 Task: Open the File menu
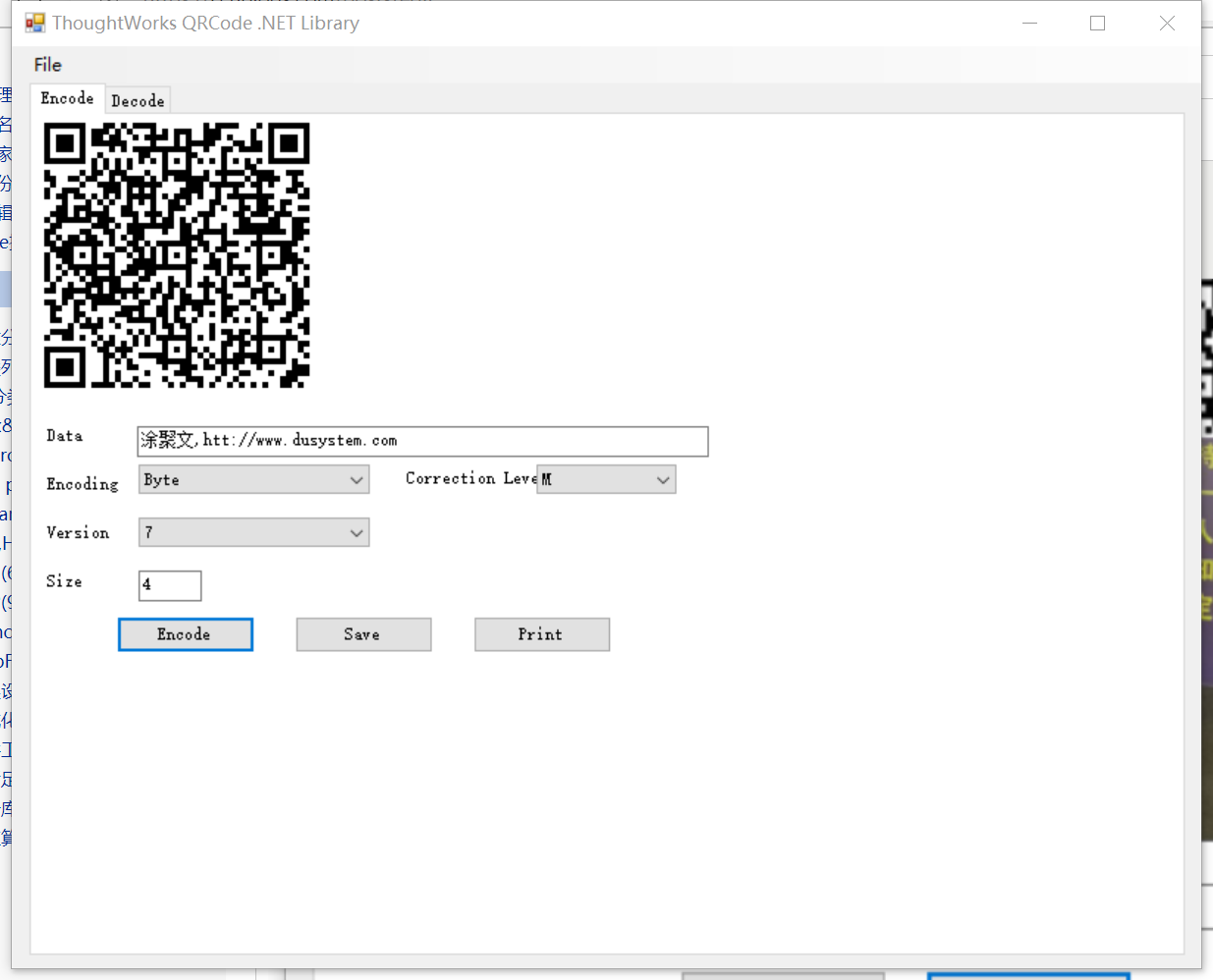(x=47, y=65)
